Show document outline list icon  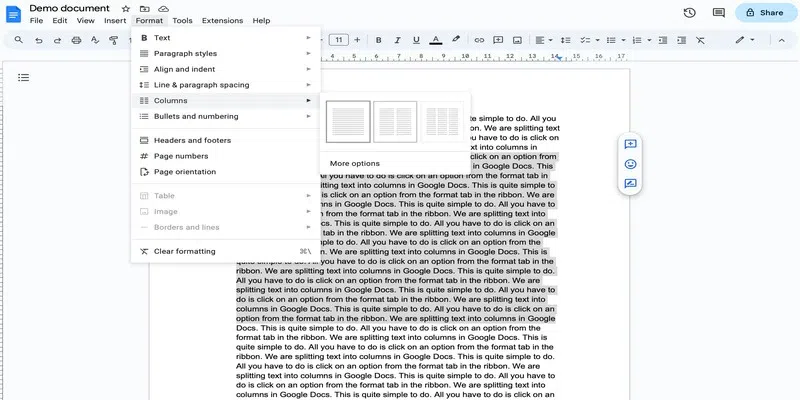point(23,78)
